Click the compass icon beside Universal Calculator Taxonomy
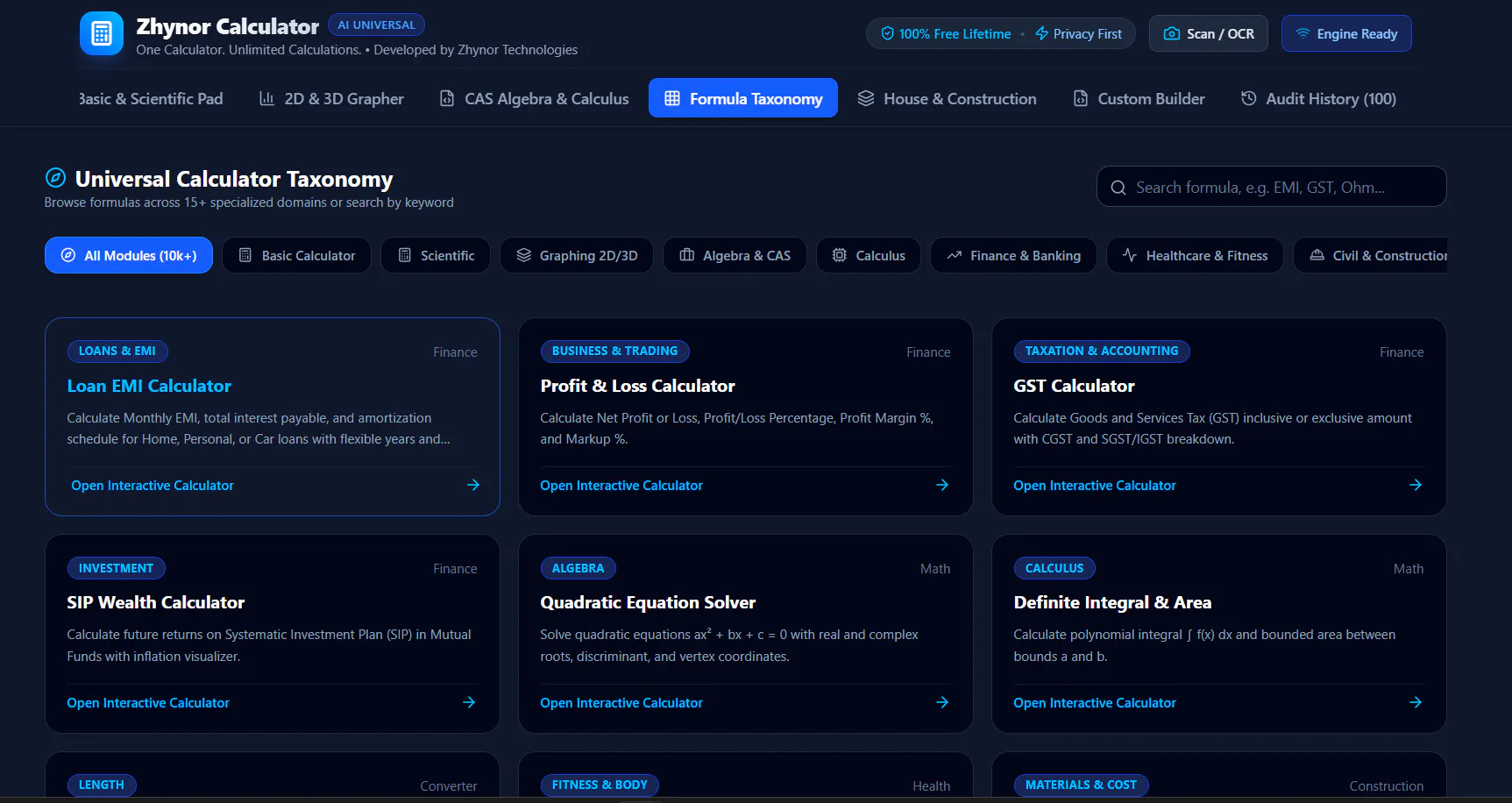Screen dimensions: 1512x803 click(x=55, y=178)
